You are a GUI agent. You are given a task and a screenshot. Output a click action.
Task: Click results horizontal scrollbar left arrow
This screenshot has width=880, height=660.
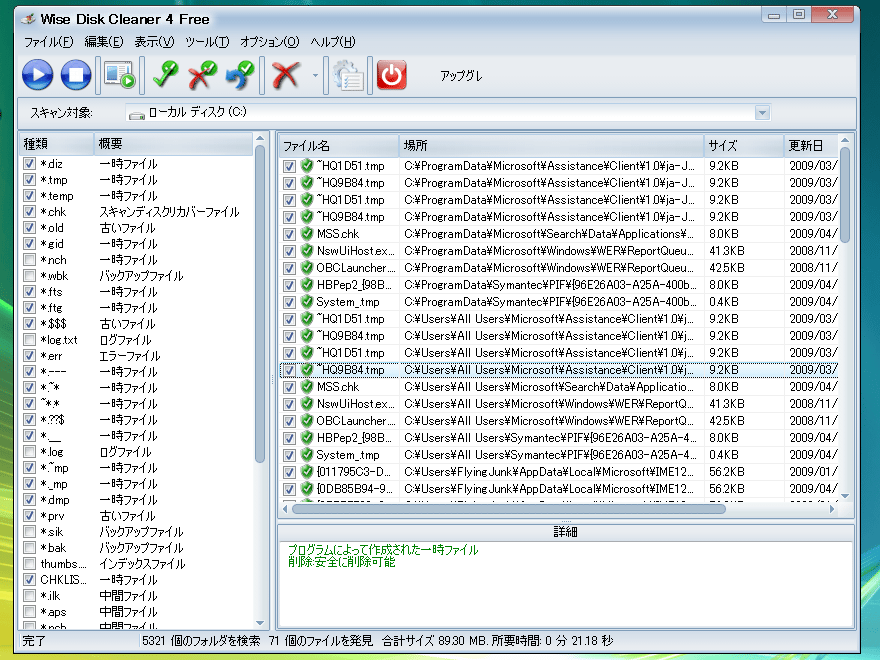pos(285,509)
